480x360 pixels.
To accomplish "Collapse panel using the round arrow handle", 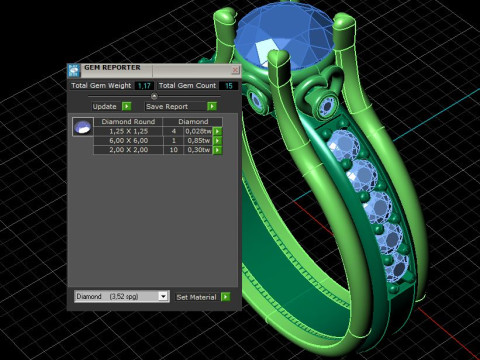I will 154,96.
